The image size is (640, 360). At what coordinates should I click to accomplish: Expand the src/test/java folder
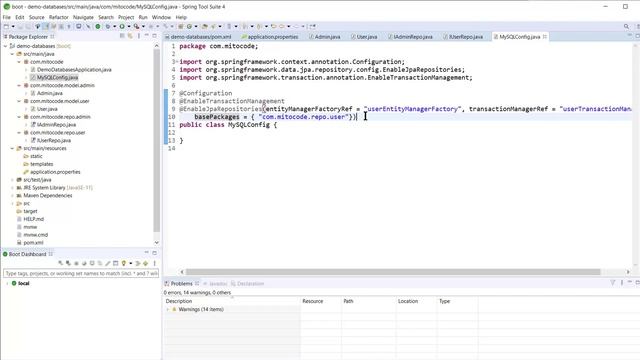tap(12, 180)
